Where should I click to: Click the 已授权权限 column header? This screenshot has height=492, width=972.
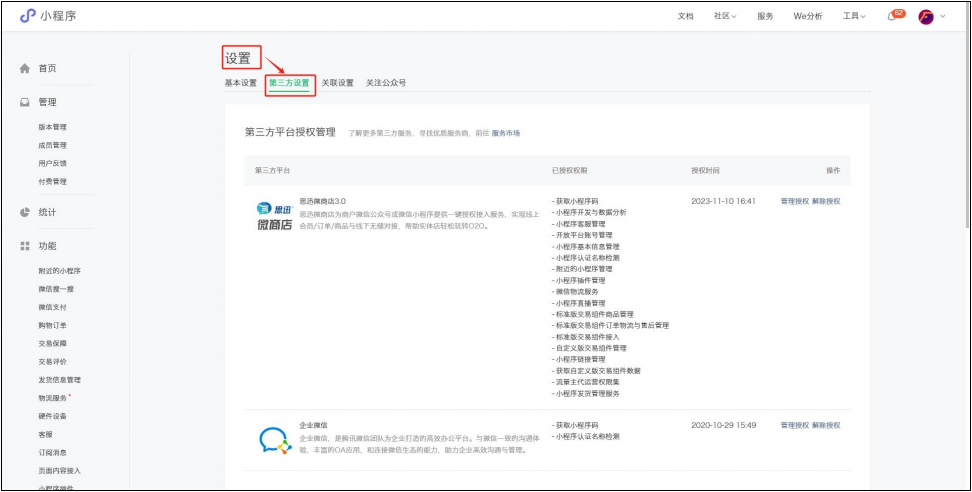point(569,170)
